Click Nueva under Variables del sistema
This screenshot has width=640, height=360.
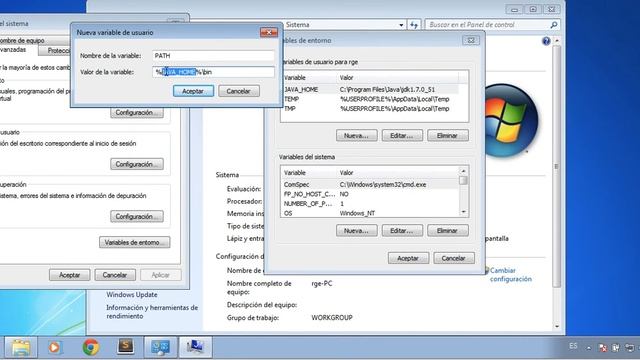click(x=356, y=231)
